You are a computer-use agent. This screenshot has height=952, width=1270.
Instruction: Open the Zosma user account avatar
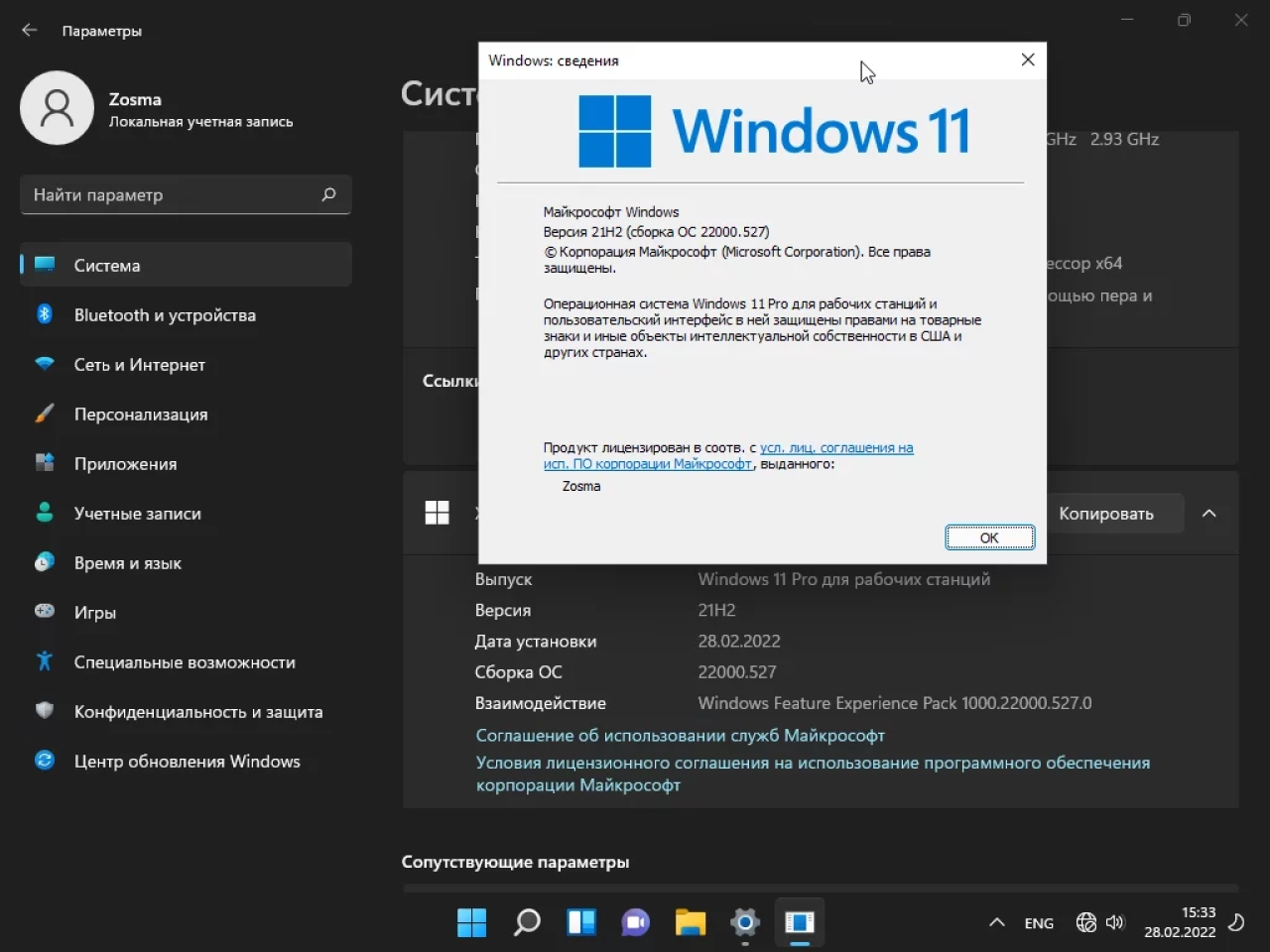point(57,108)
